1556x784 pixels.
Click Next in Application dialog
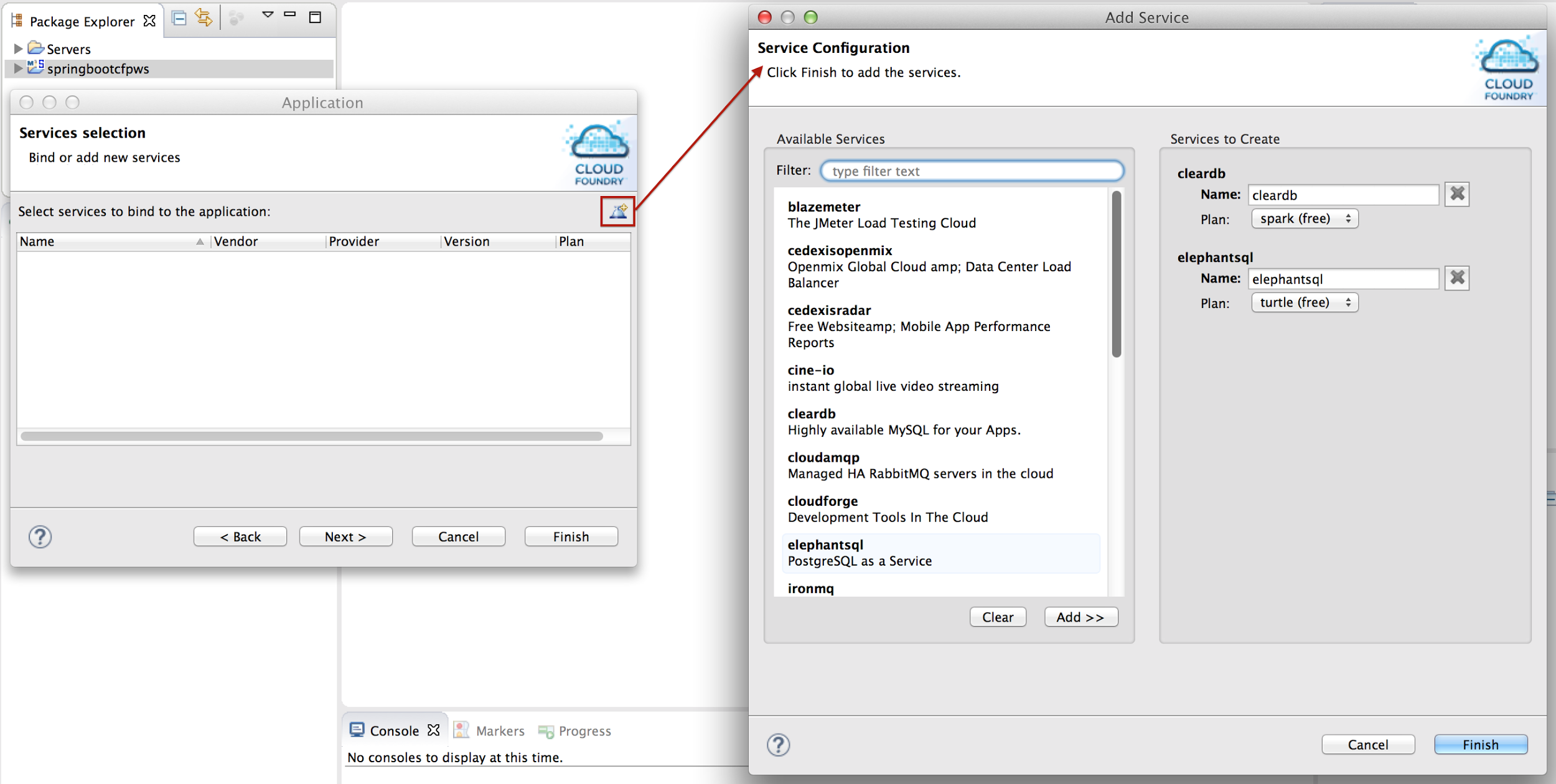point(345,536)
